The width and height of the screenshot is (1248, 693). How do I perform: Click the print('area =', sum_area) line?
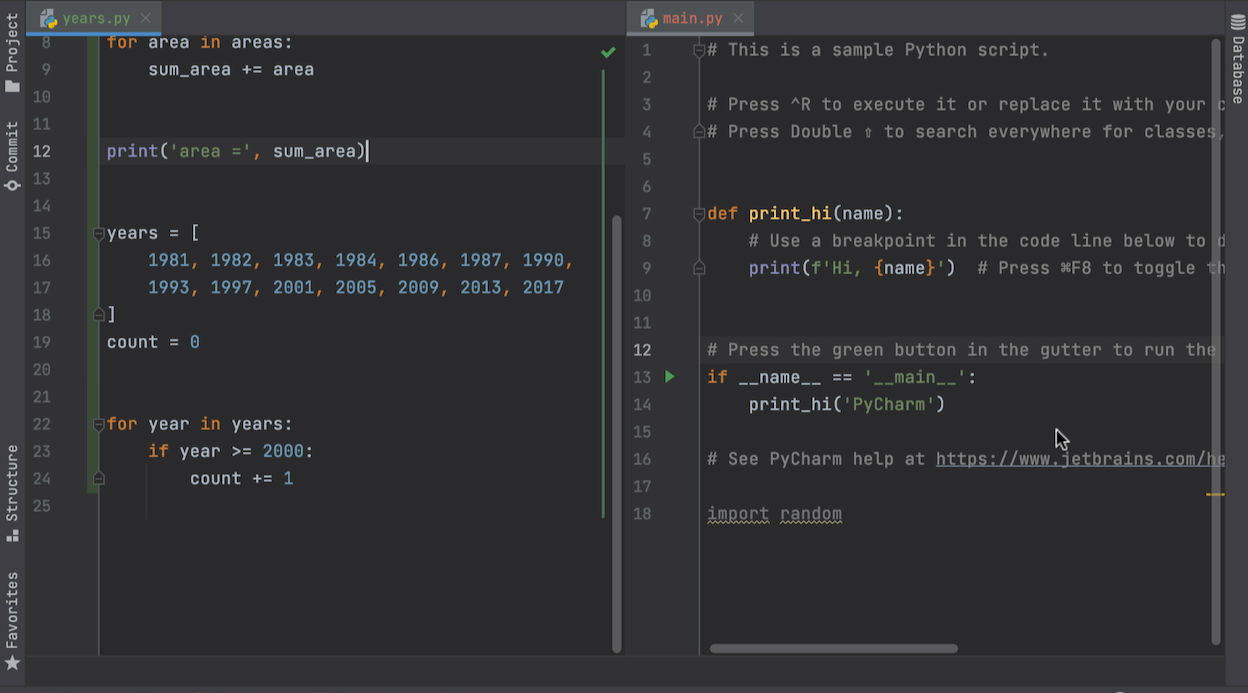[237, 151]
